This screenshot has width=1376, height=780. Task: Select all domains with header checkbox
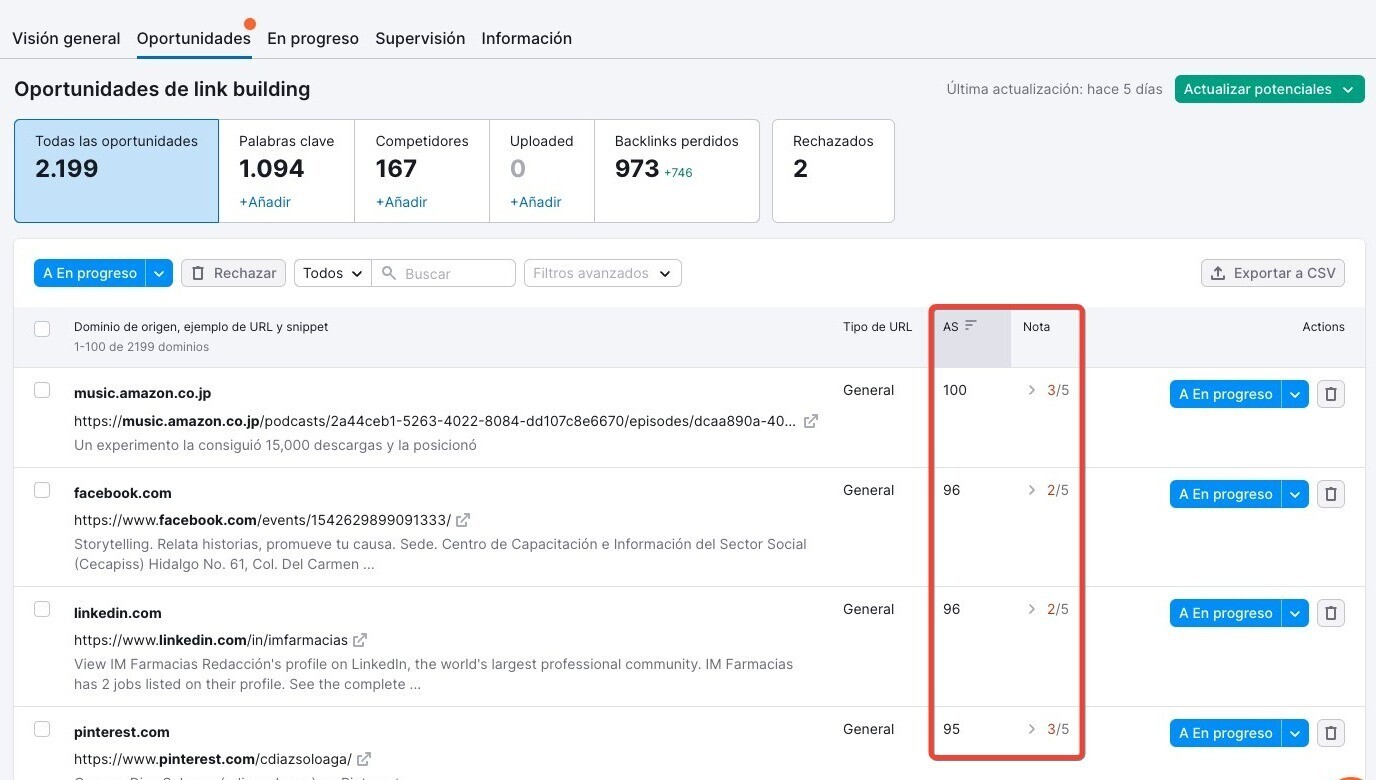[42, 329]
